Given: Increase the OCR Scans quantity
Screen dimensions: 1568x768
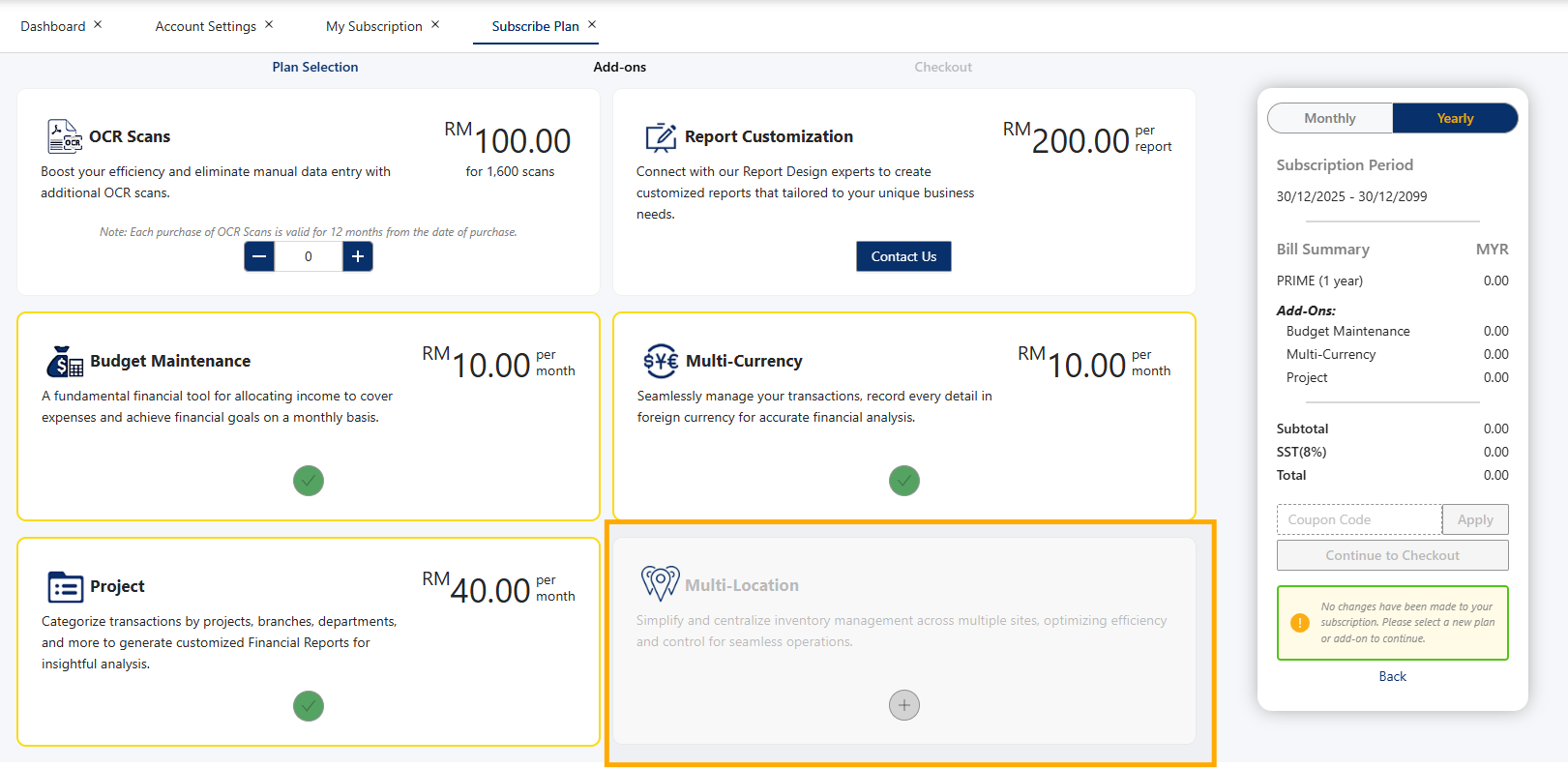Looking at the screenshot, I should (358, 256).
